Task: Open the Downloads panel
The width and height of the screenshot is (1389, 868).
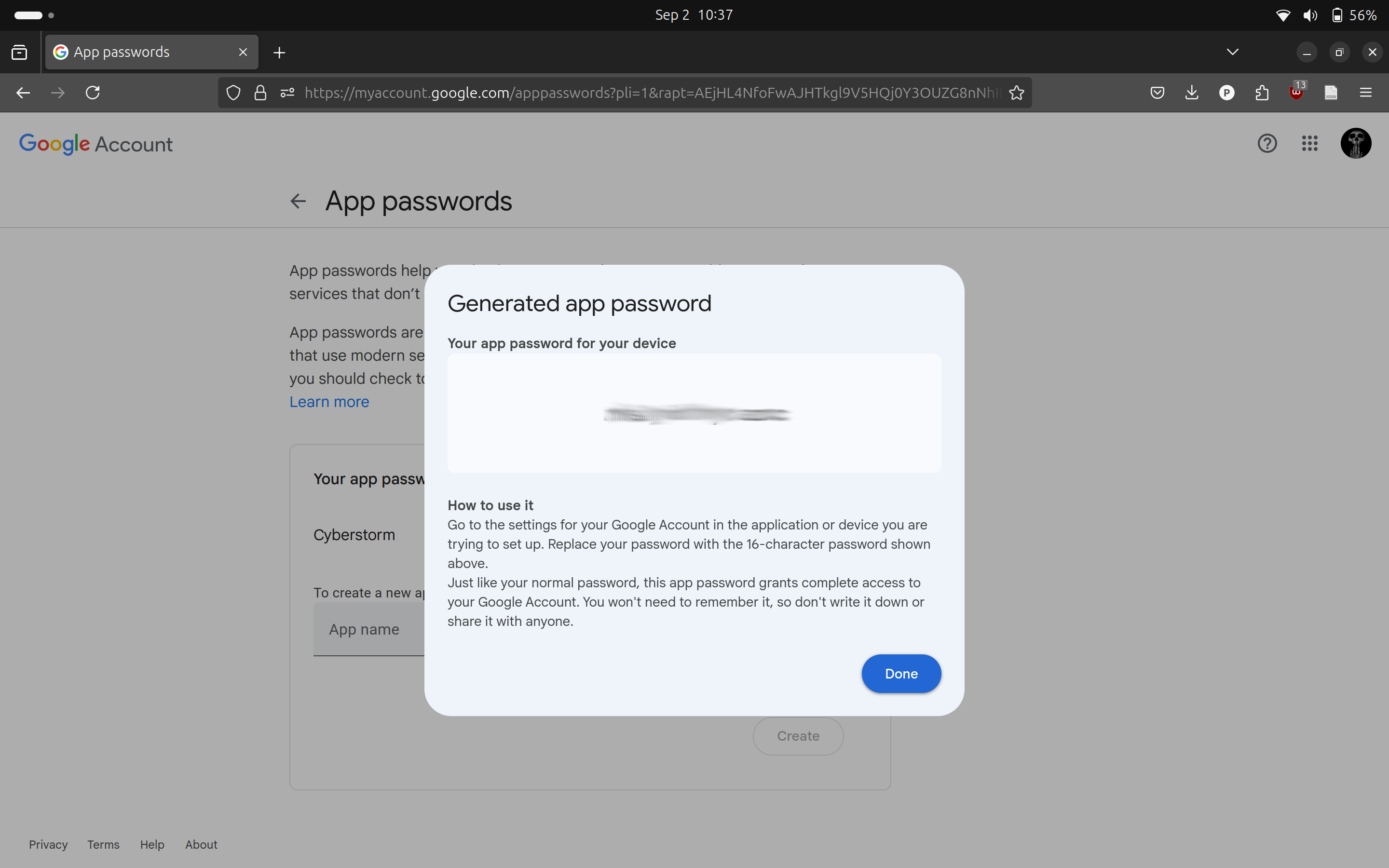Action: (x=1192, y=93)
